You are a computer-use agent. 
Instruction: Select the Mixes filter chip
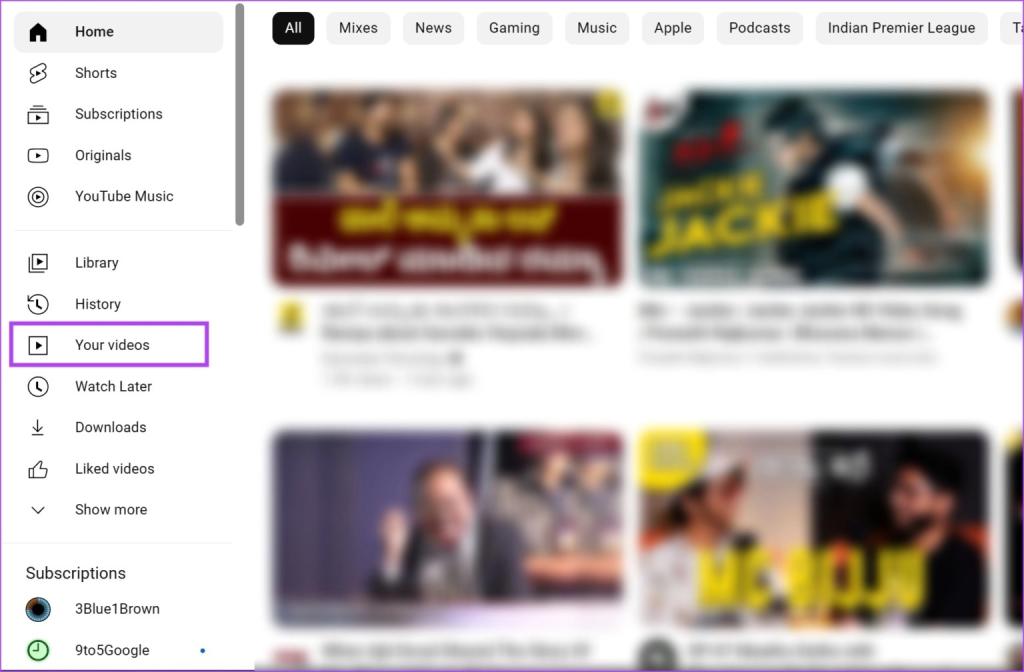358,28
